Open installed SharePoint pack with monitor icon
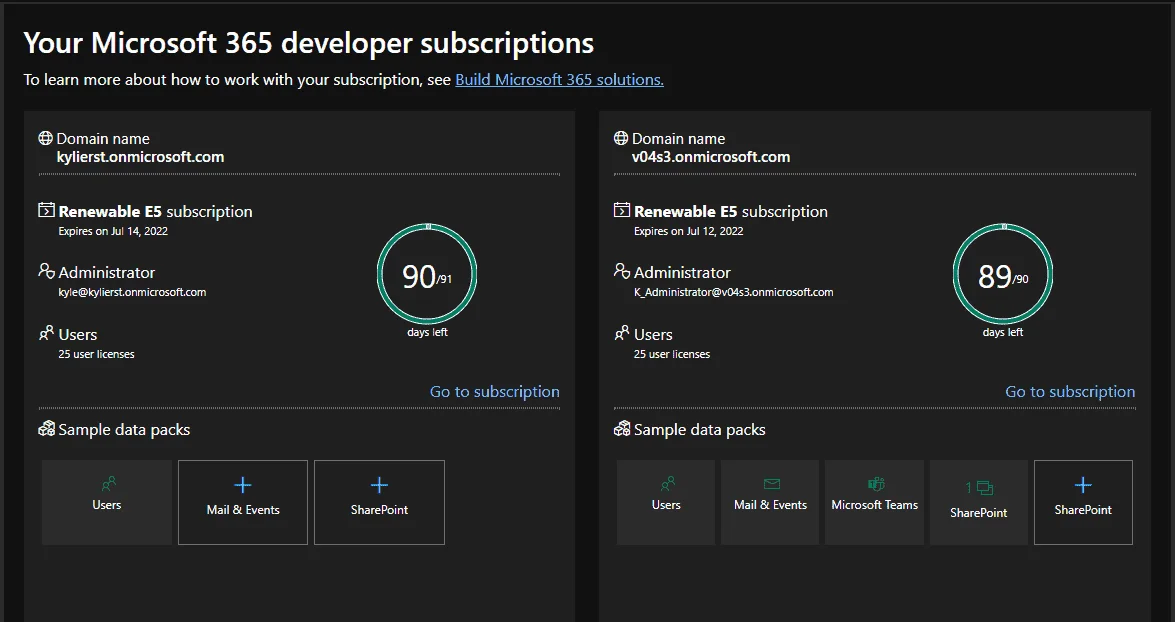 (x=979, y=502)
